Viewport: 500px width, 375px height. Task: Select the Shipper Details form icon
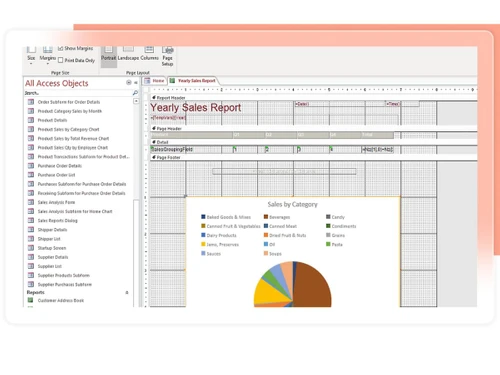[x=31, y=230]
